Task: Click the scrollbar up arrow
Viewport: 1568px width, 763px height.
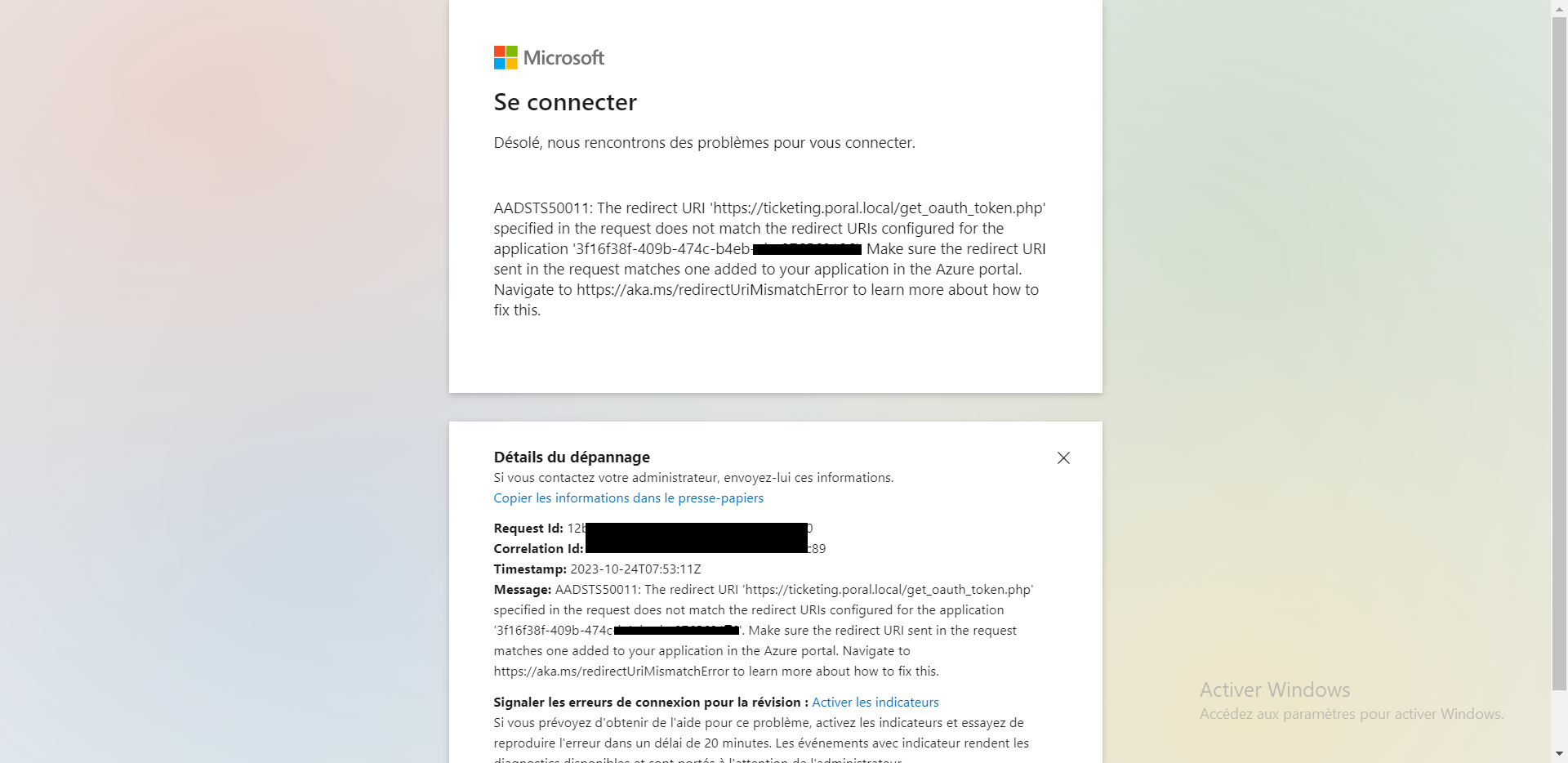Action: pyautogui.click(x=1560, y=7)
